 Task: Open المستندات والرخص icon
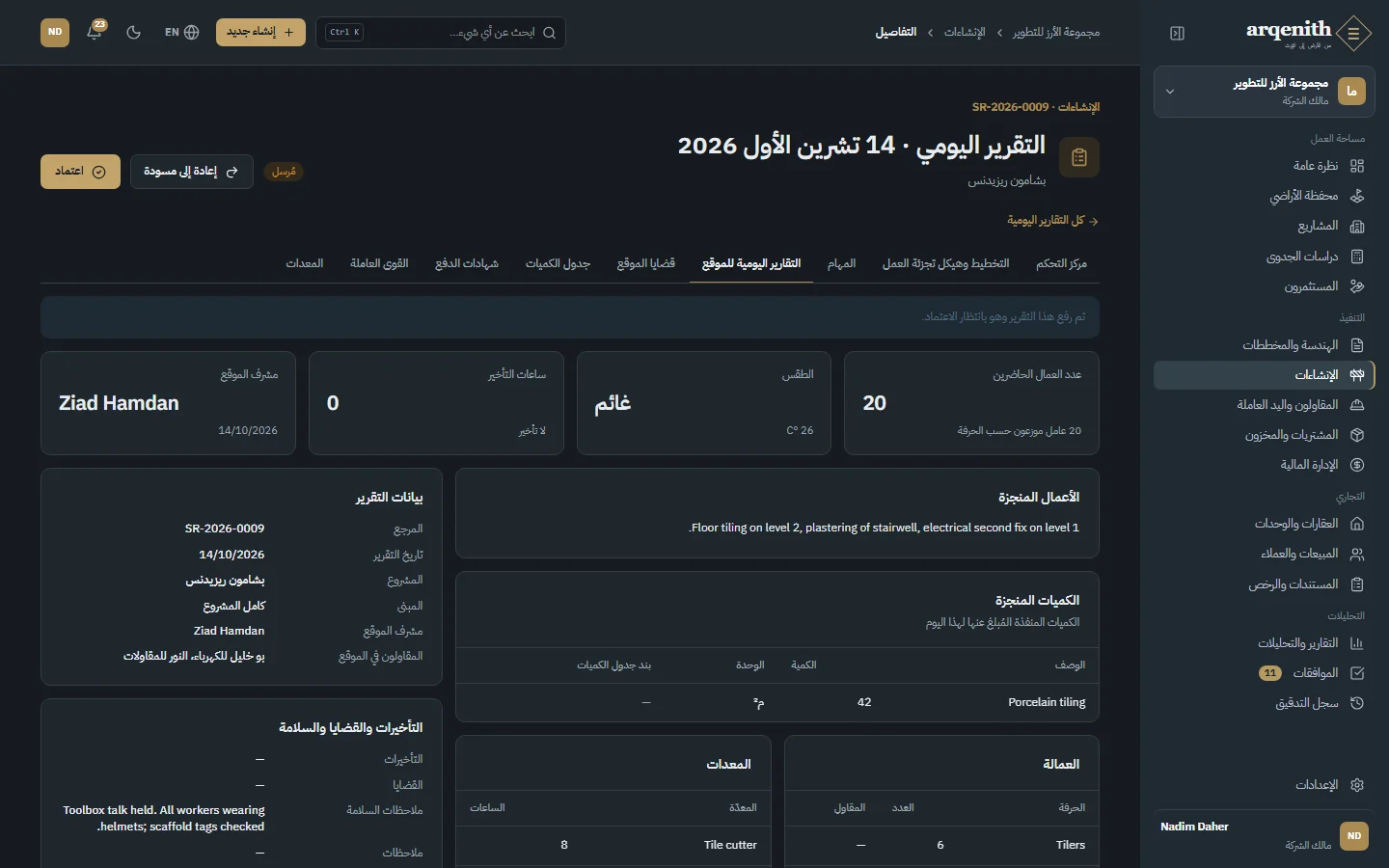(x=1357, y=584)
